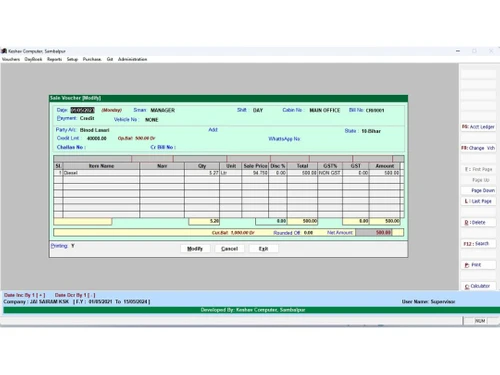Click the Printing Y field

pos(73,246)
